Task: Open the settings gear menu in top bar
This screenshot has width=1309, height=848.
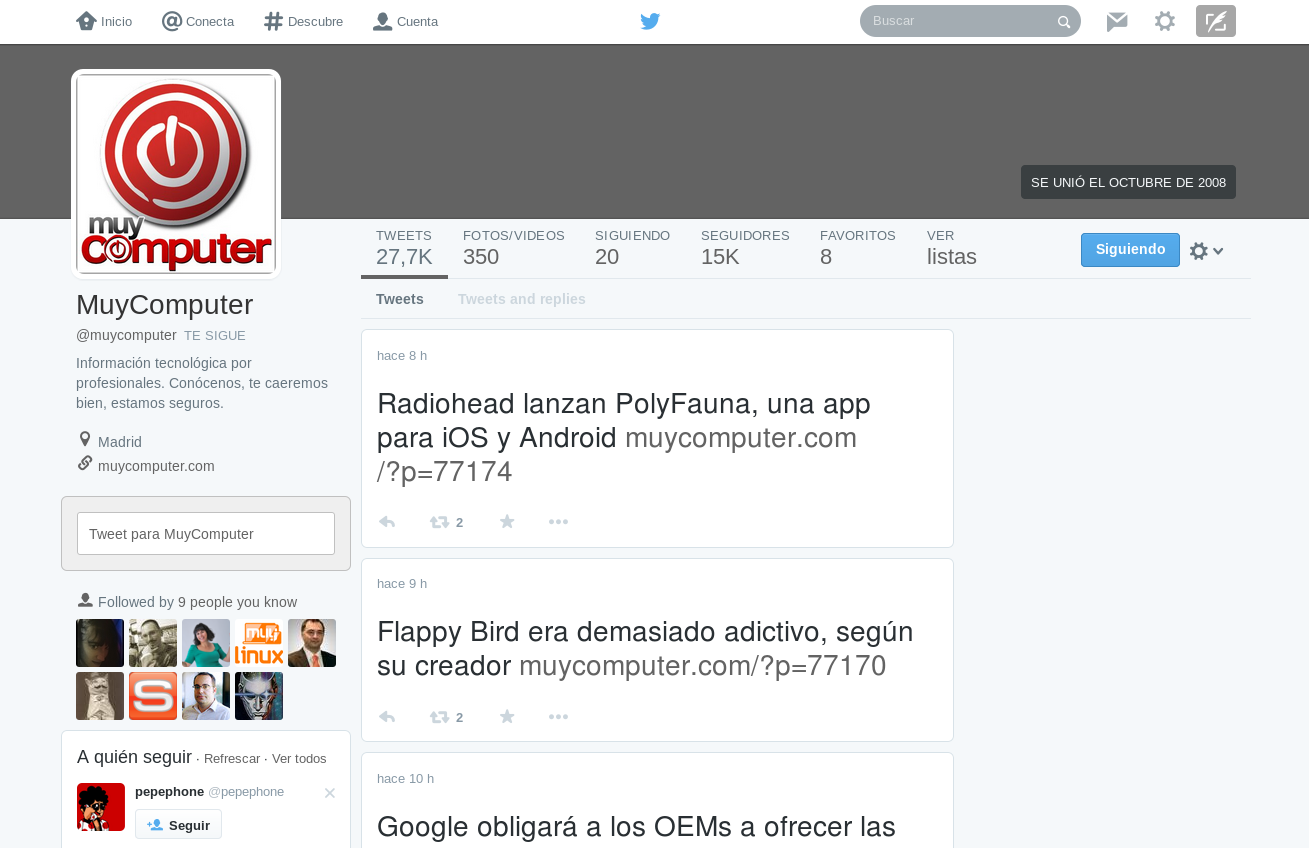Action: tap(1165, 21)
